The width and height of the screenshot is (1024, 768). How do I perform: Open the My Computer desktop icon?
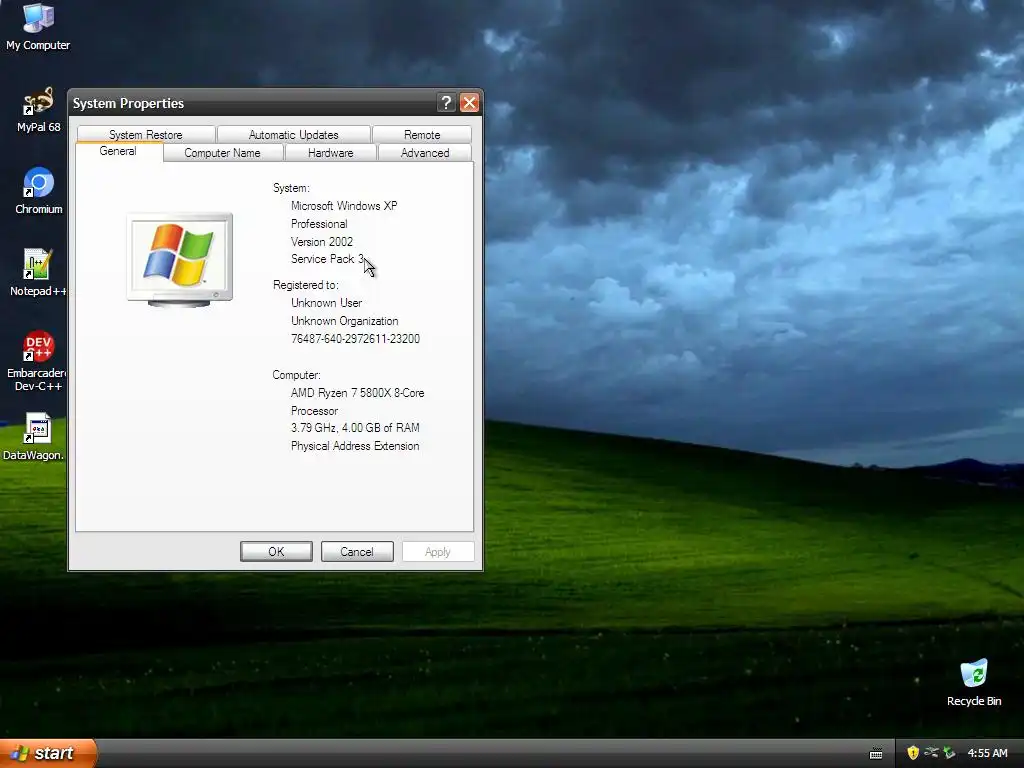point(38,27)
